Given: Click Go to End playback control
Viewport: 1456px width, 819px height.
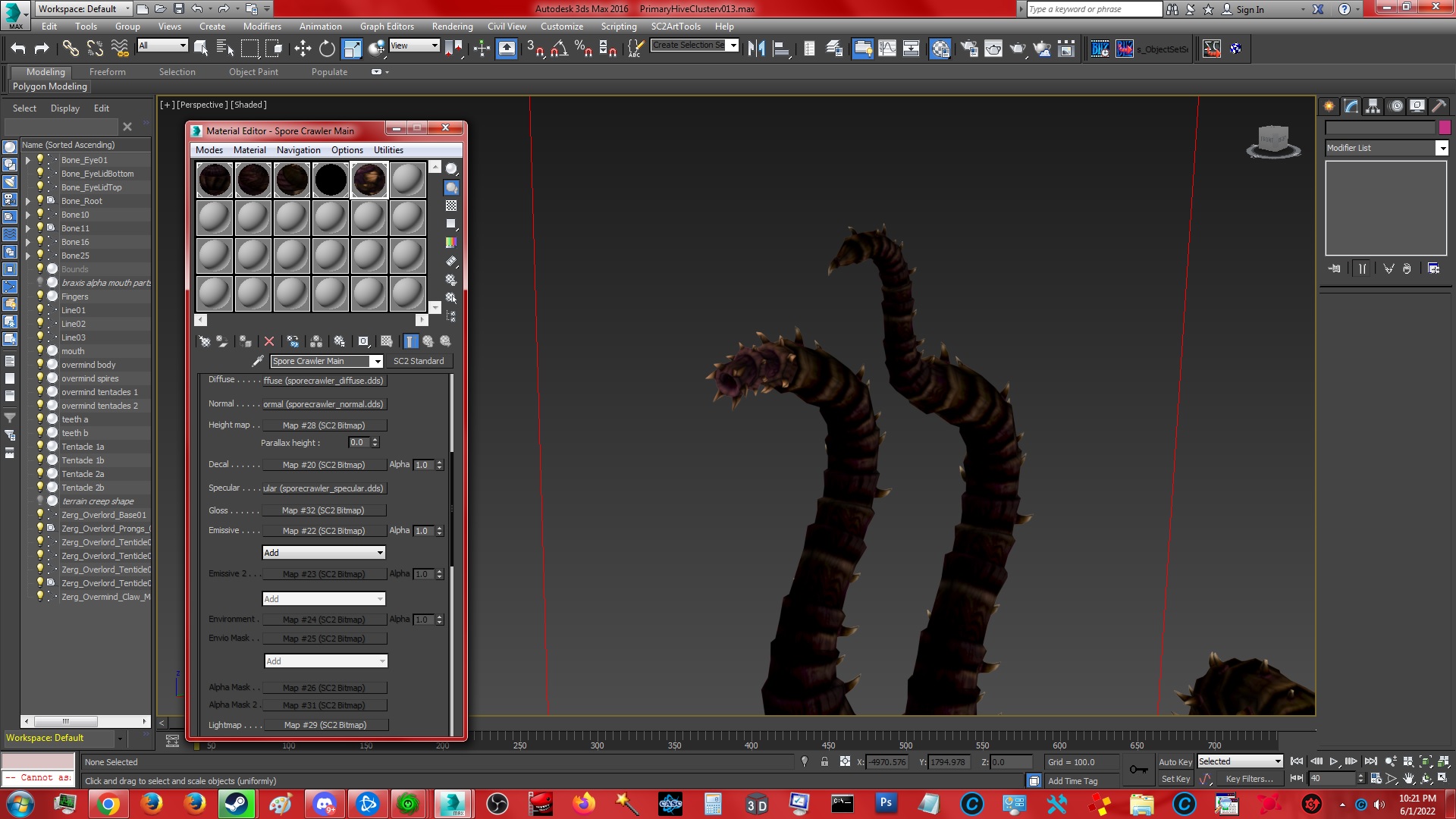Looking at the screenshot, I should click(1370, 761).
